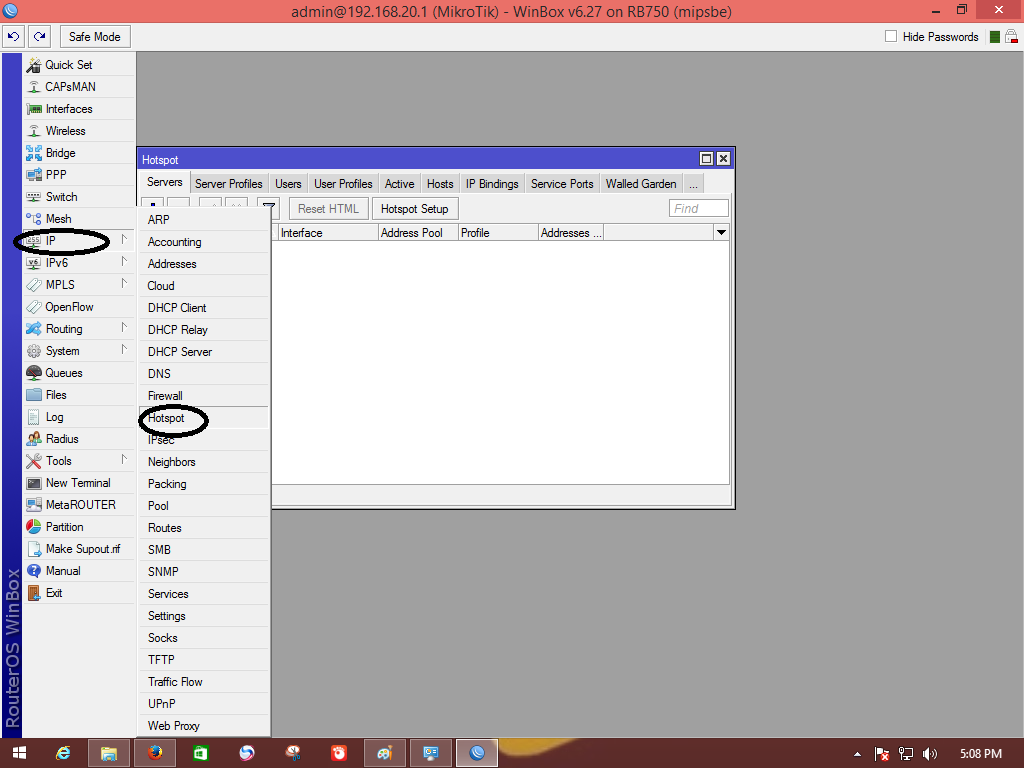1024x768 pixels.
Task: Click the Reset HTML button
Action: [x=328, y=209]
